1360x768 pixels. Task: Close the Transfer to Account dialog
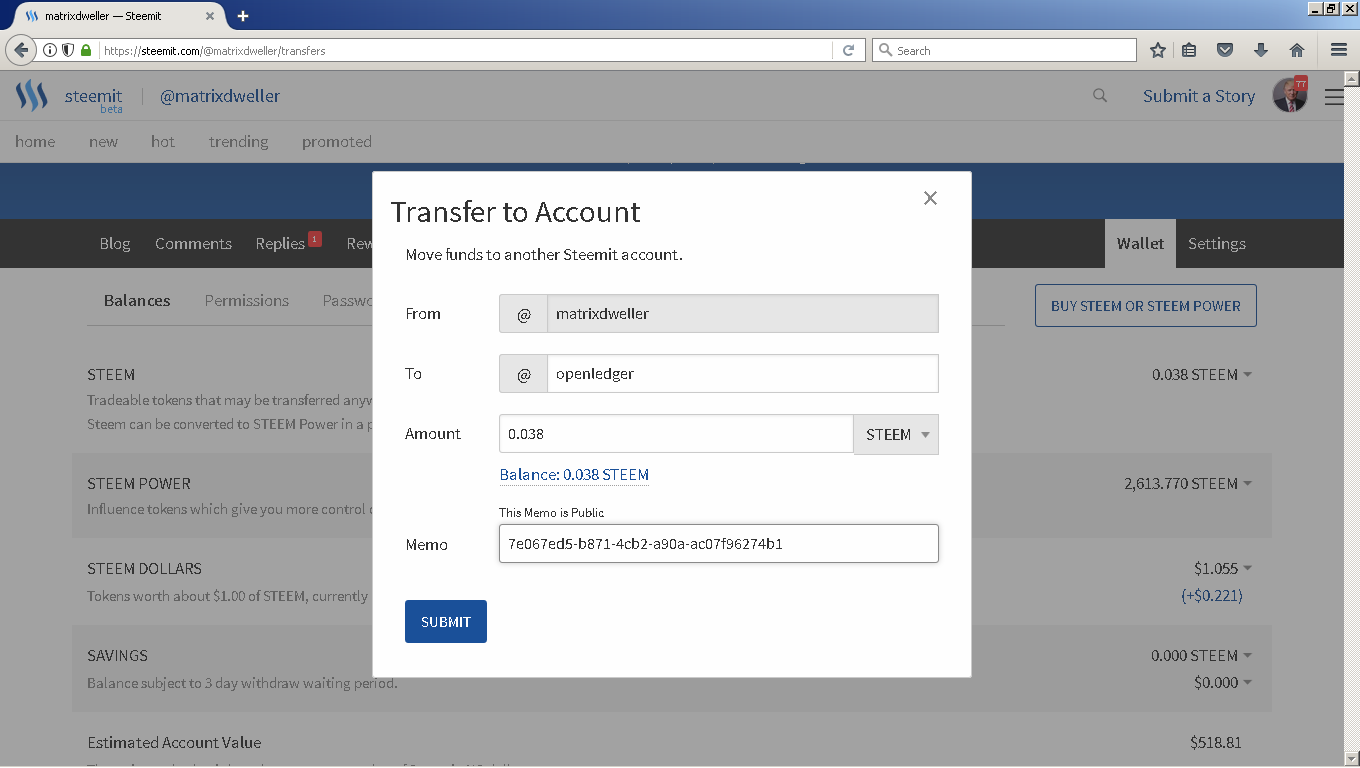[x=930, y=198]
